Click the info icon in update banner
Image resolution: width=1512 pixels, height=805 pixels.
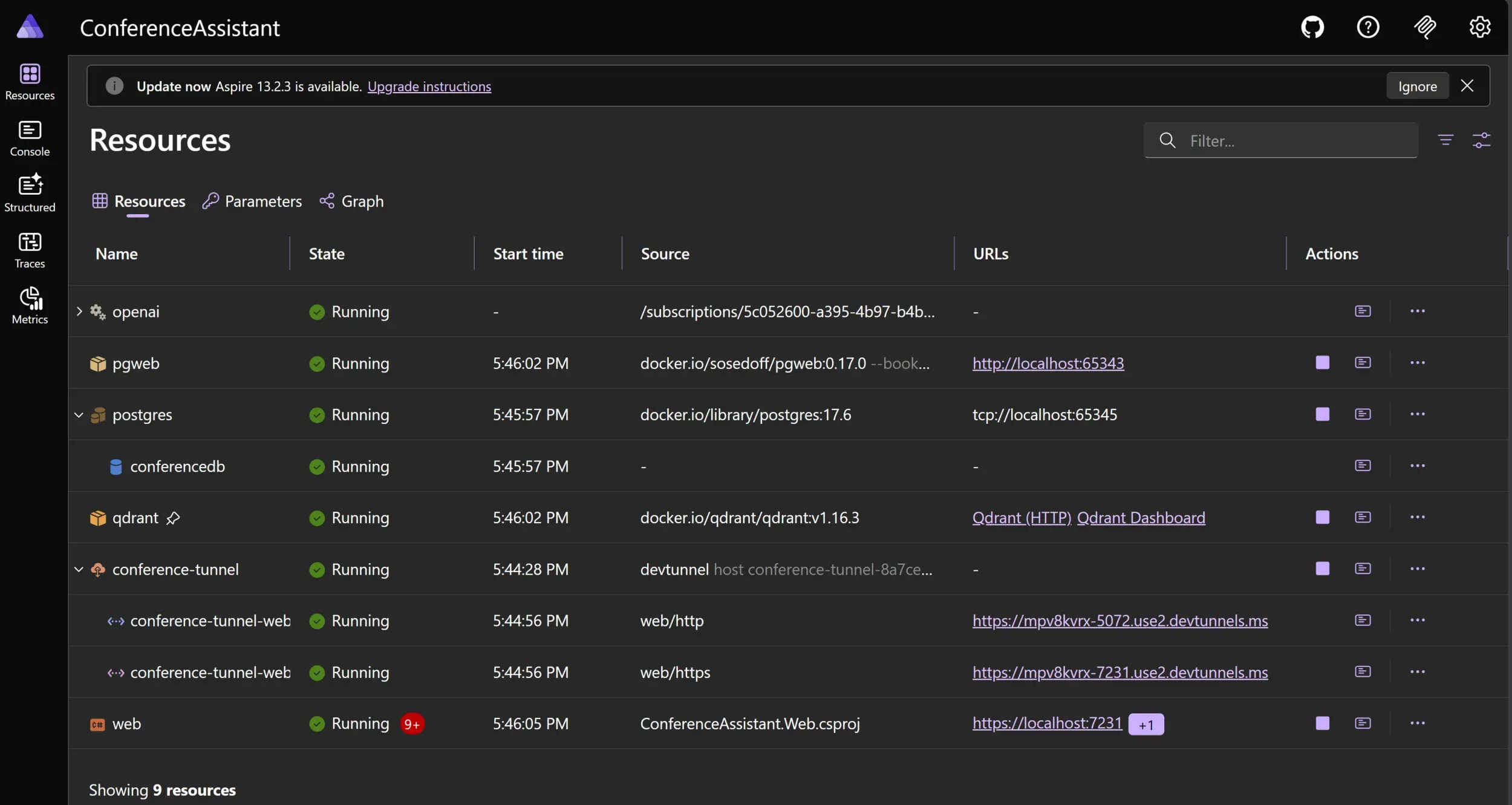(114, 86)
